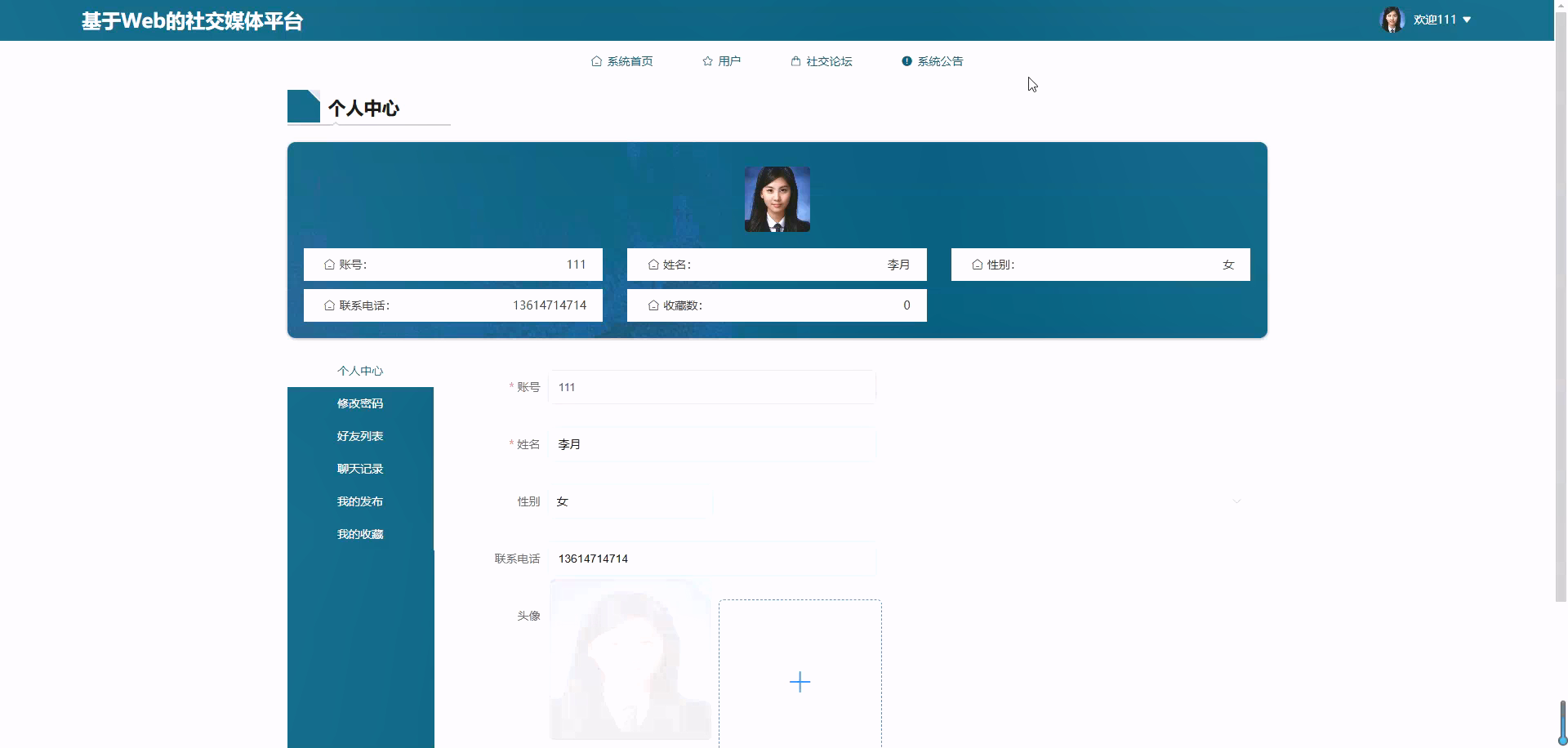Click the 13614714714 value in profile card
Viewport: 1568px width, 748px height.
pos(550,305)
